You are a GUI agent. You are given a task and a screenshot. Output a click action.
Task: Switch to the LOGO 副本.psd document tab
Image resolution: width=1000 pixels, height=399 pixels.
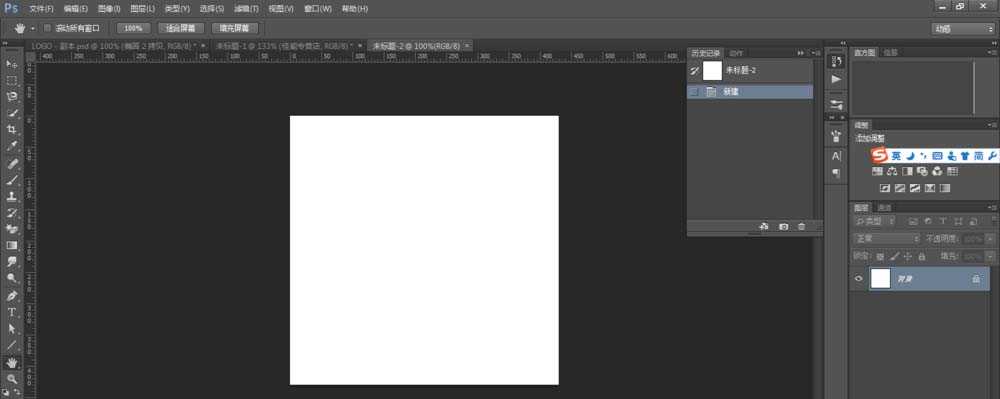pyautogui.click(x=114, y=46)
